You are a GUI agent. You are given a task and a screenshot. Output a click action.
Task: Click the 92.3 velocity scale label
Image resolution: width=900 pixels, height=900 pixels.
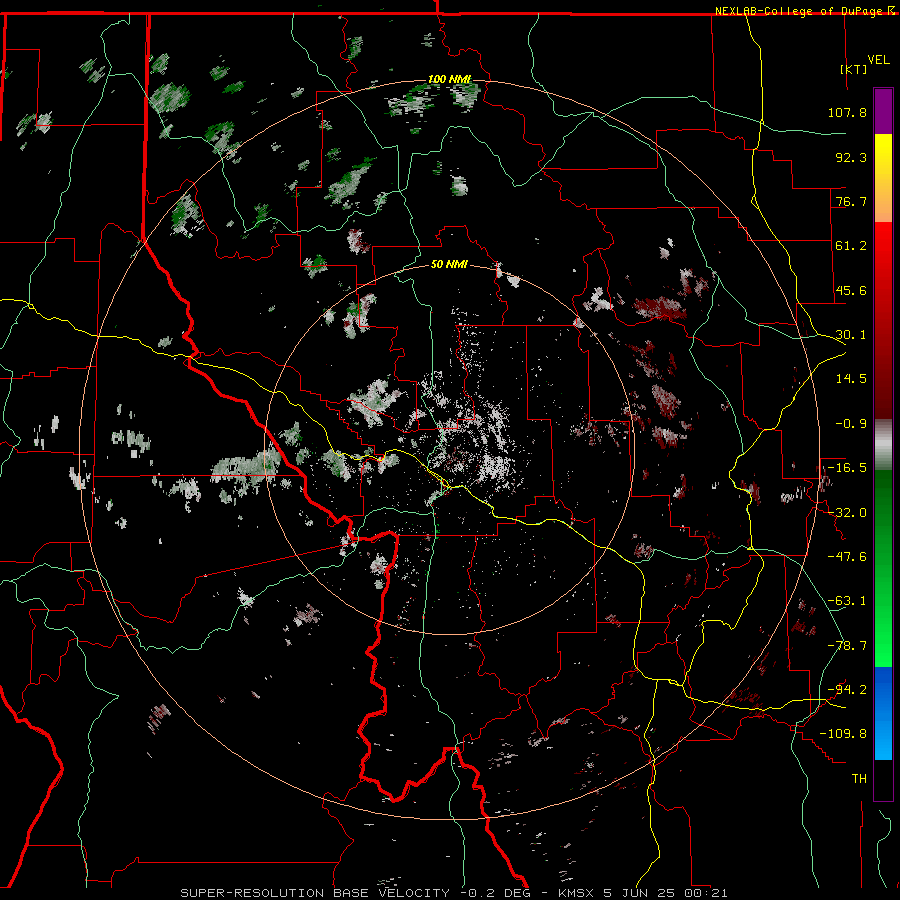click(x=851, y=157)
